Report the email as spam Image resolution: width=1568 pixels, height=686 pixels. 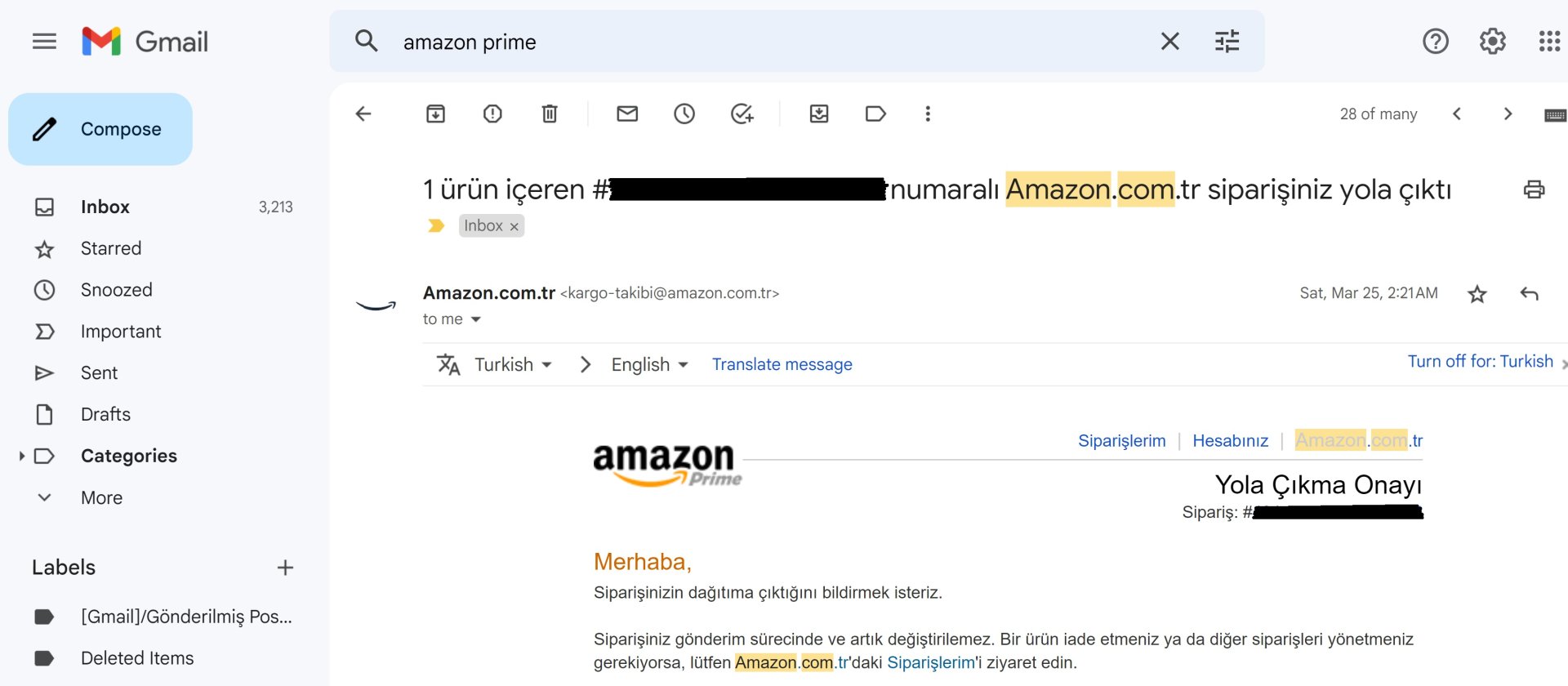(492, 114)
